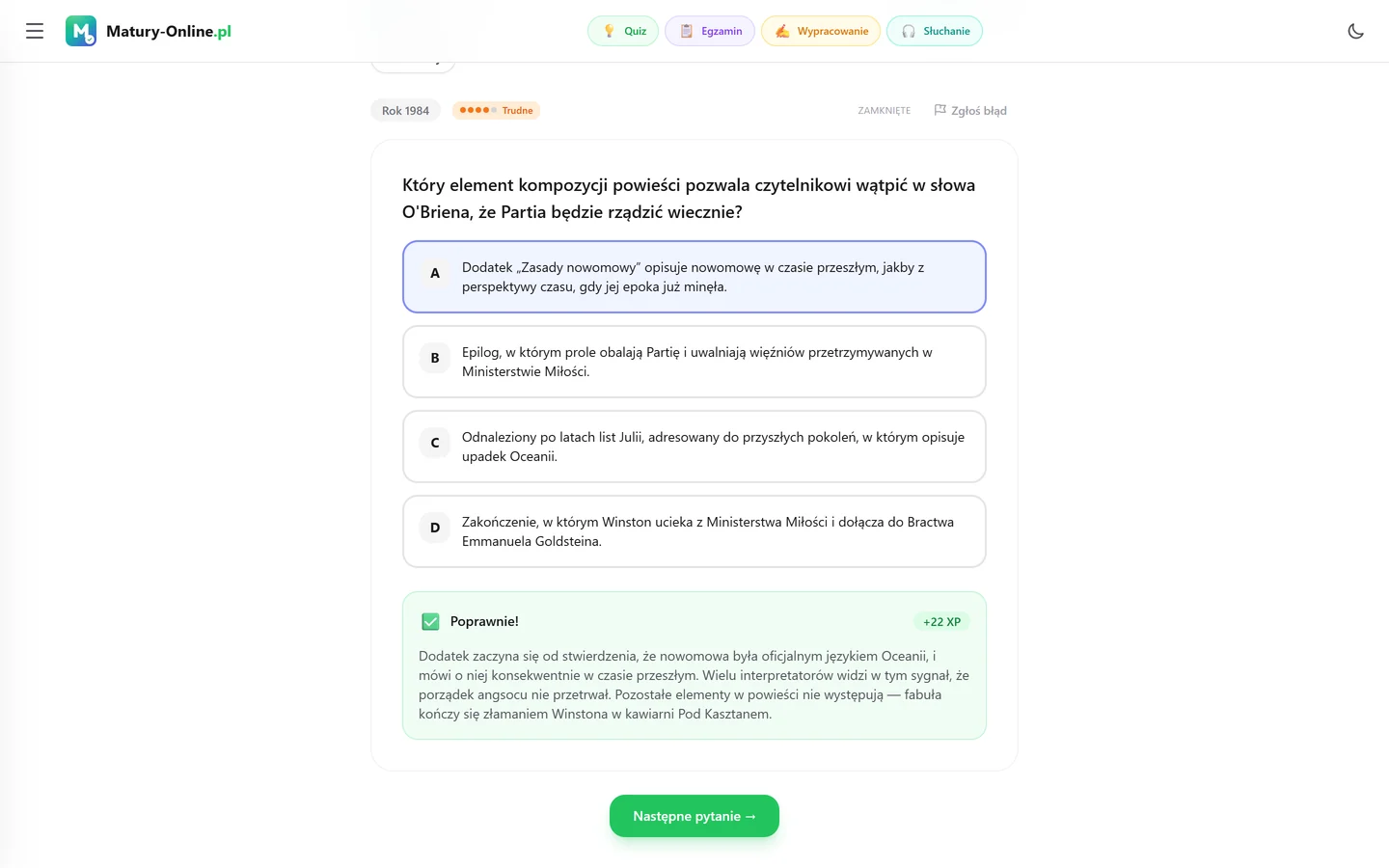
Task: Click the Matury-Online.pl logo icon
Action: click(x=81, y=31)
